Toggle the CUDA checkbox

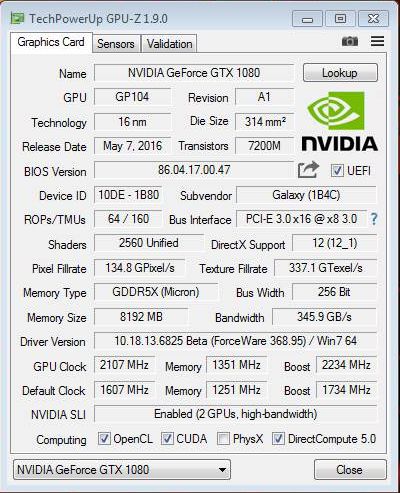pyautogui.click(x=167, y=438)
